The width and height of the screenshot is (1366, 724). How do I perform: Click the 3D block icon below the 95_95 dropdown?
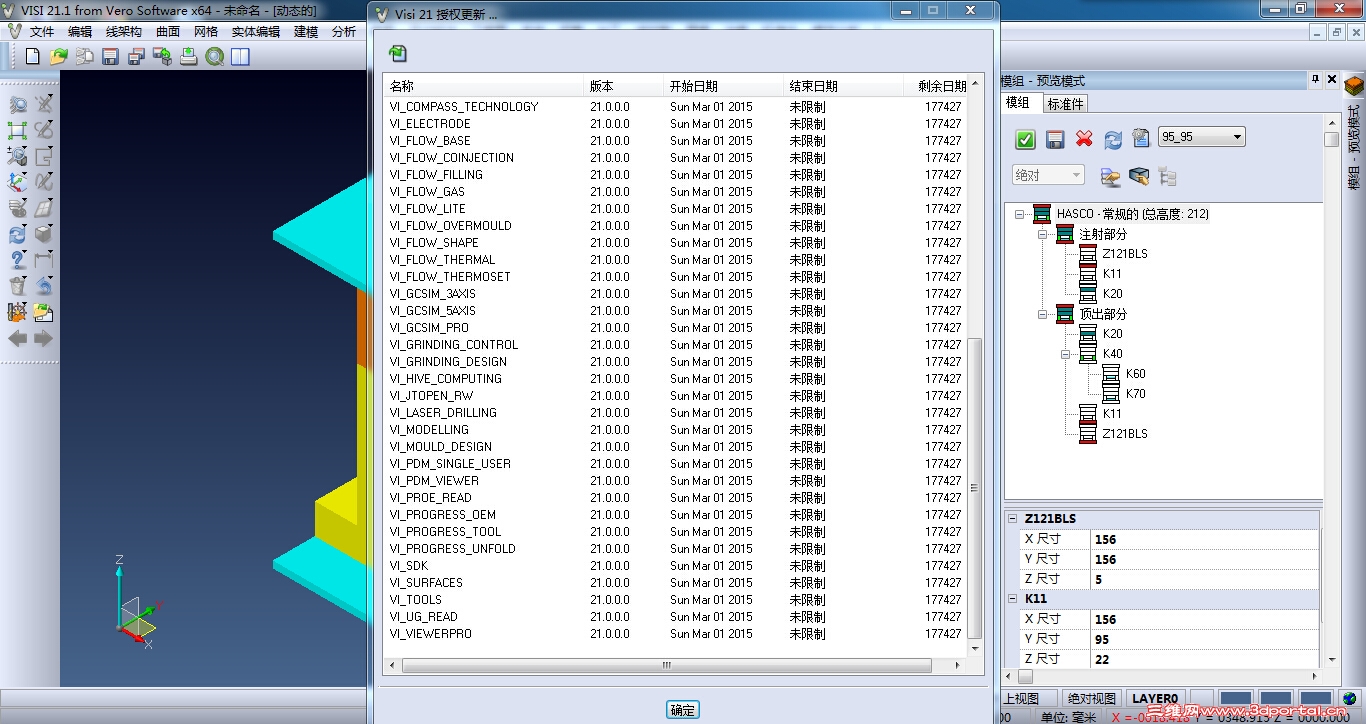coord(1139,176)
